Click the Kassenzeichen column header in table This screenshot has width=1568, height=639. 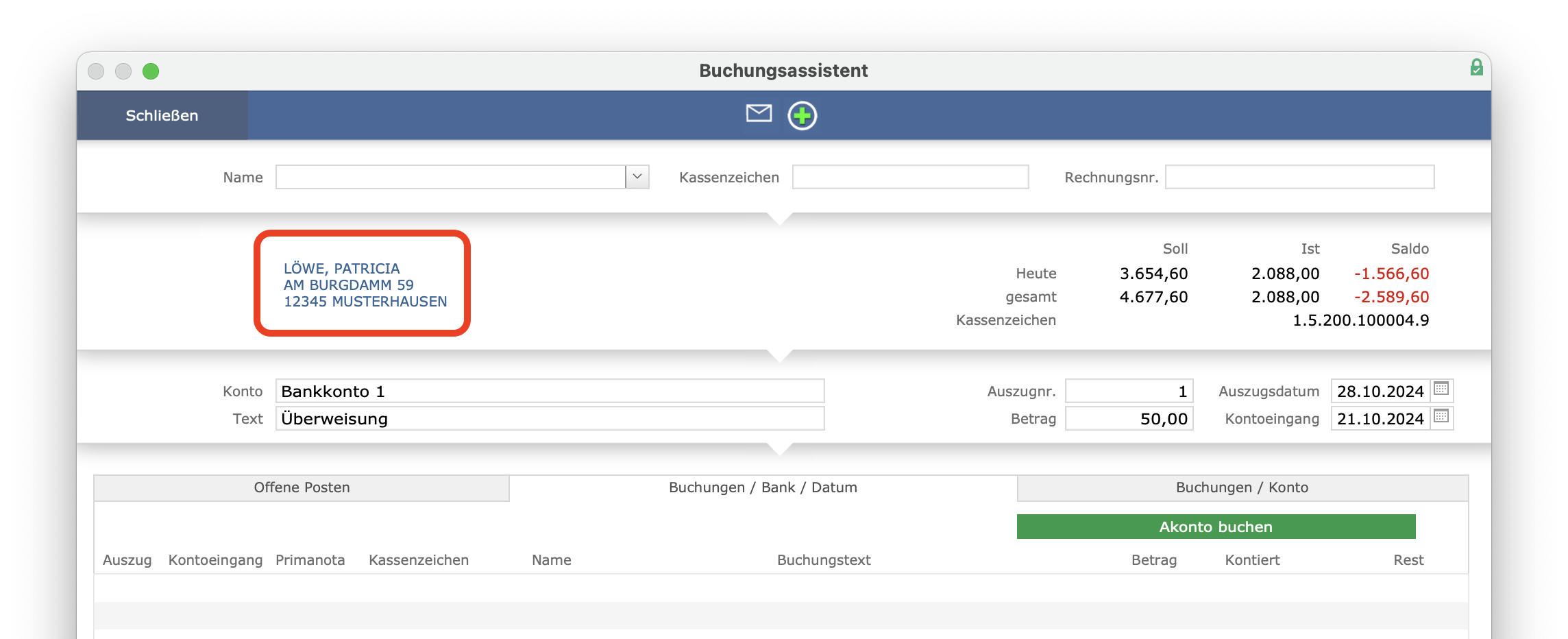click(419, 560)
